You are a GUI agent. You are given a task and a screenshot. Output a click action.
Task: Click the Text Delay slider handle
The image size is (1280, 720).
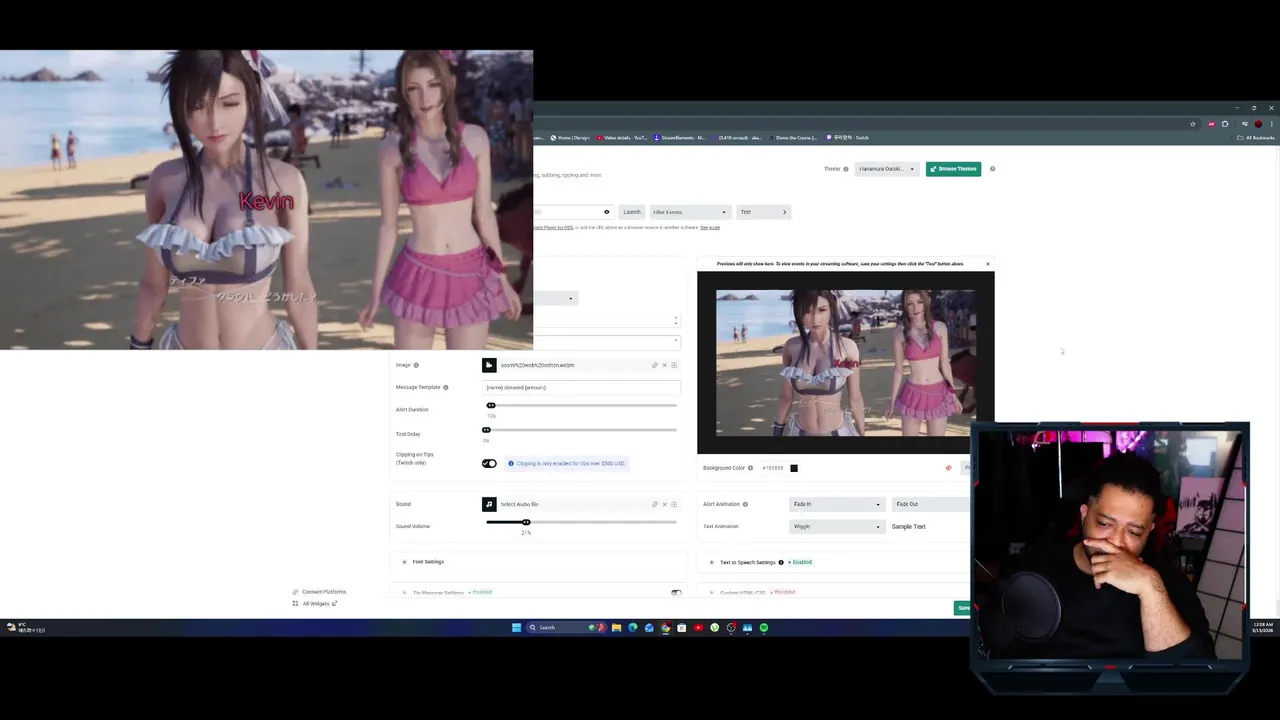(487, 430)
